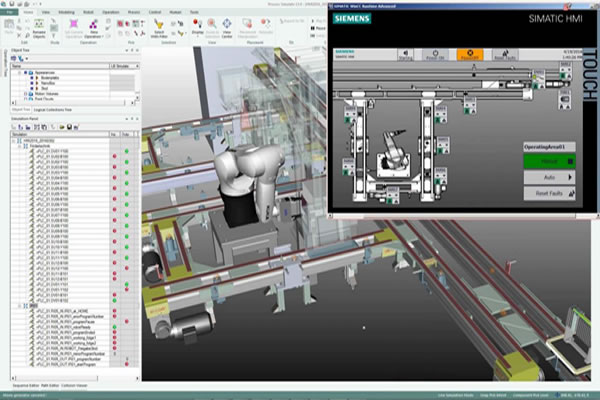Image resolution: width=600 pixels, height=400 pixels.
Task: Click the robot graphic in HMI overview
Action: pyautogui.click(x=394, y=153)
